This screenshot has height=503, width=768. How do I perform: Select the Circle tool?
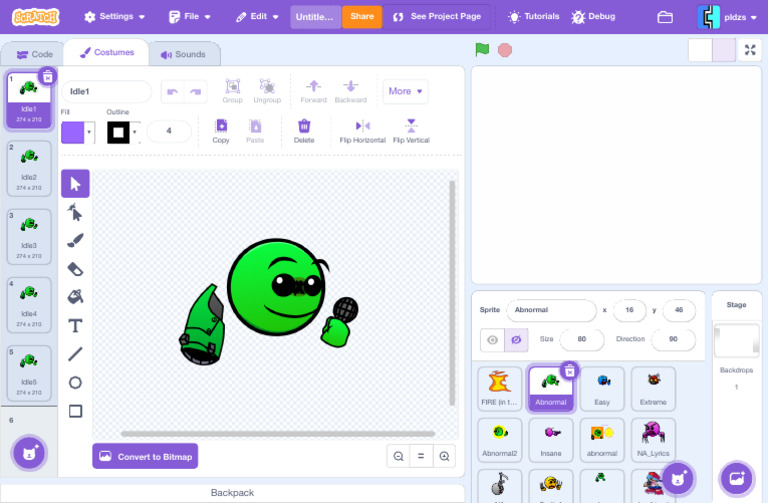tap(75, 382)
